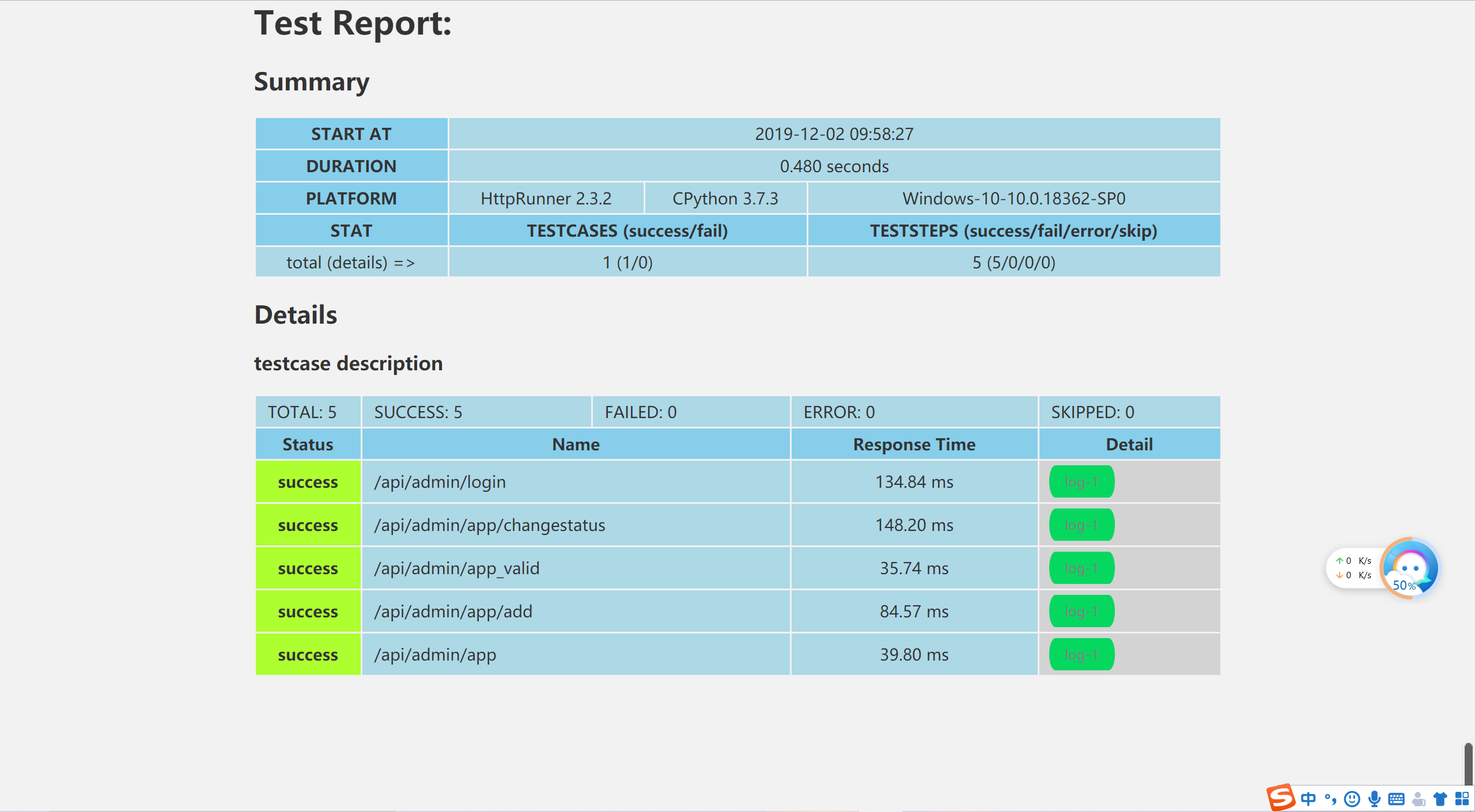Open the emoji smiley panel
Viewport: 1475px width, 812px height.
click(x=1352, y=799)
